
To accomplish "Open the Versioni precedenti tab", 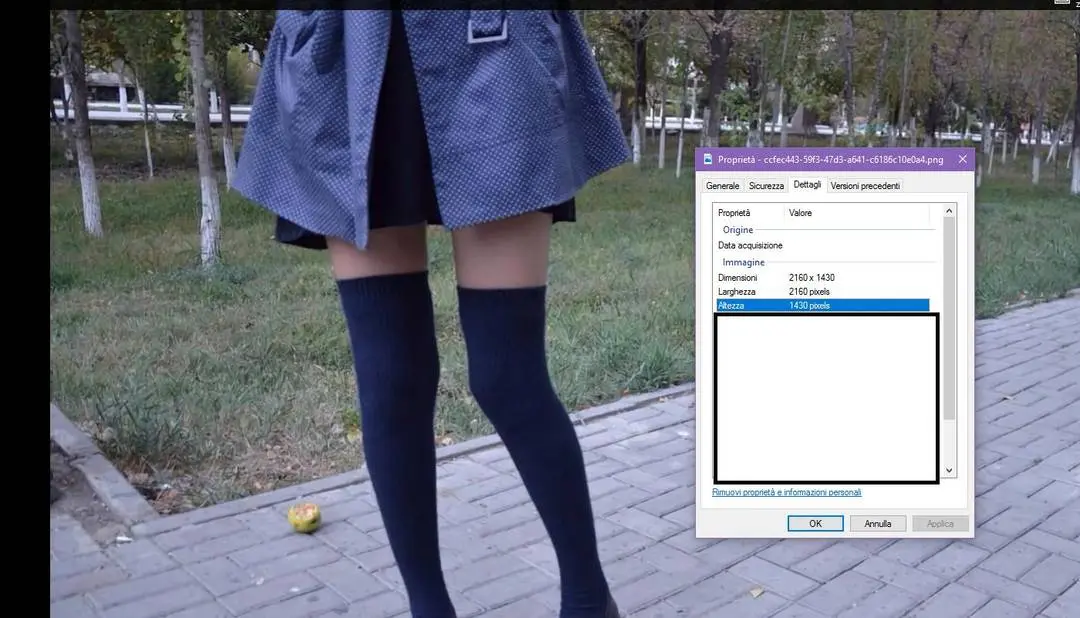I will [864, 186].
